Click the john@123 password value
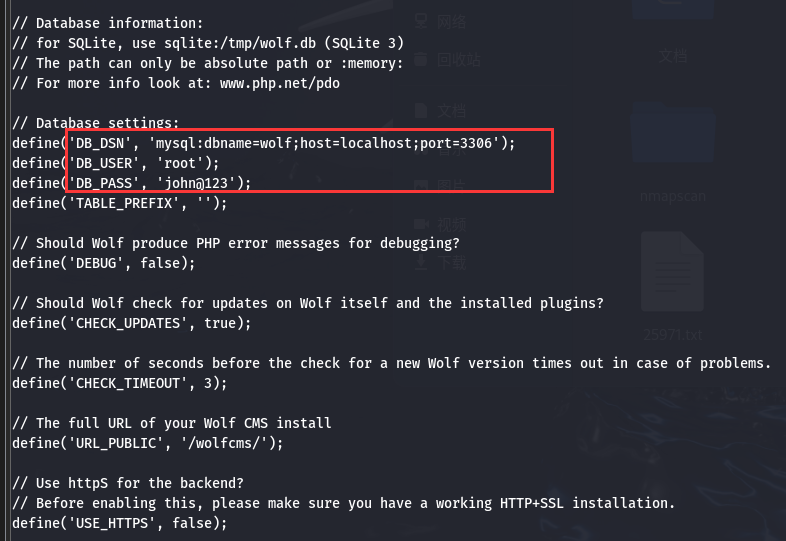The image size is (786, 541). pos(196,184)
